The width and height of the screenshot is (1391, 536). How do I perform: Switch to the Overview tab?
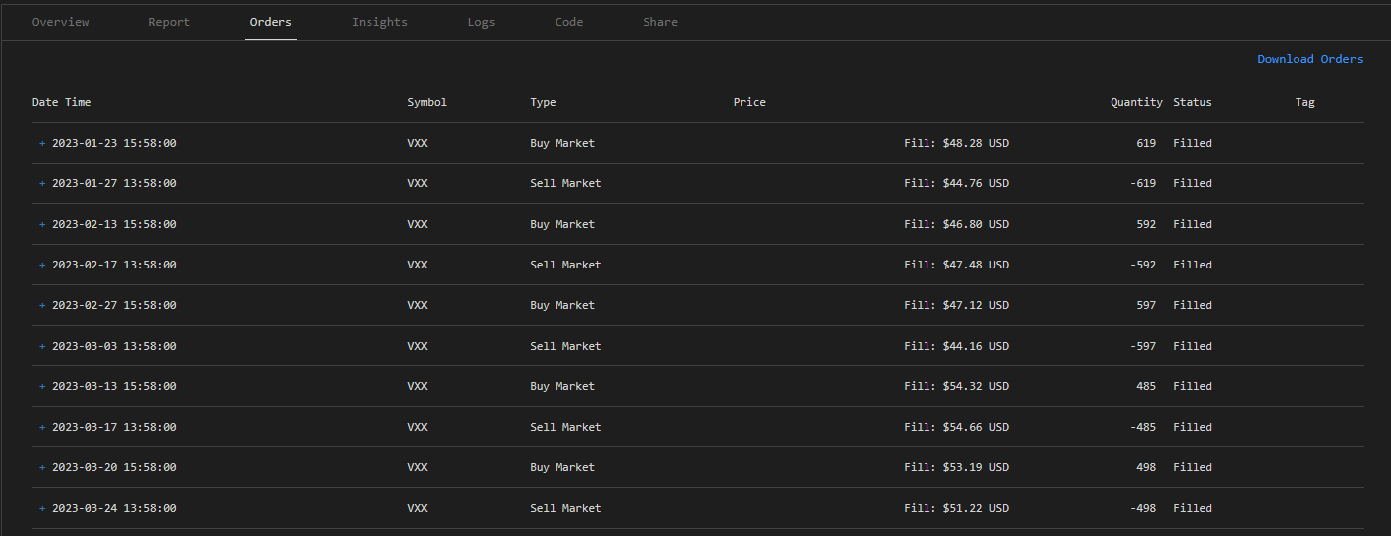point(60,22)
